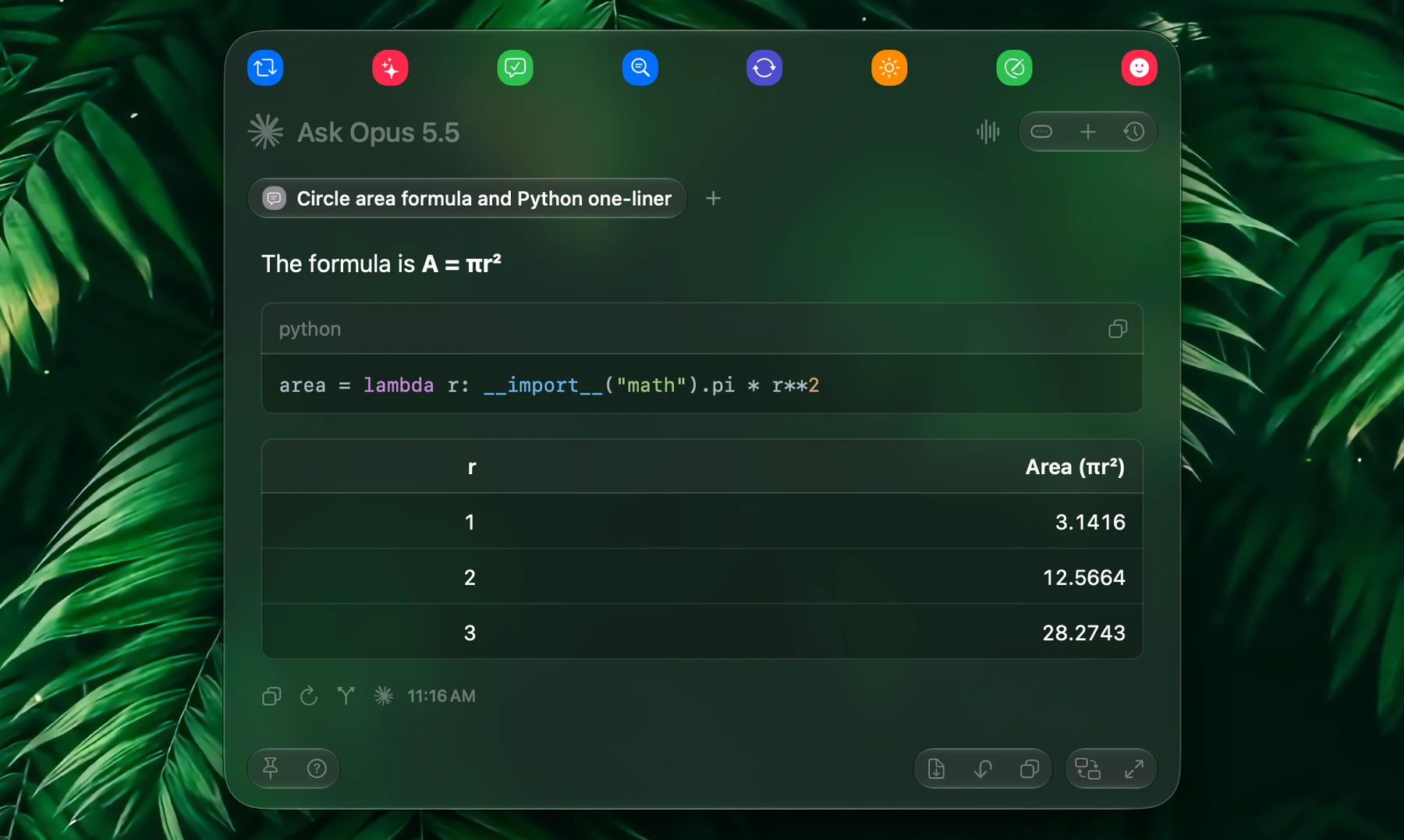
Task: Click the Area (πr²) column header
Action: click(x=1074, y=466)
